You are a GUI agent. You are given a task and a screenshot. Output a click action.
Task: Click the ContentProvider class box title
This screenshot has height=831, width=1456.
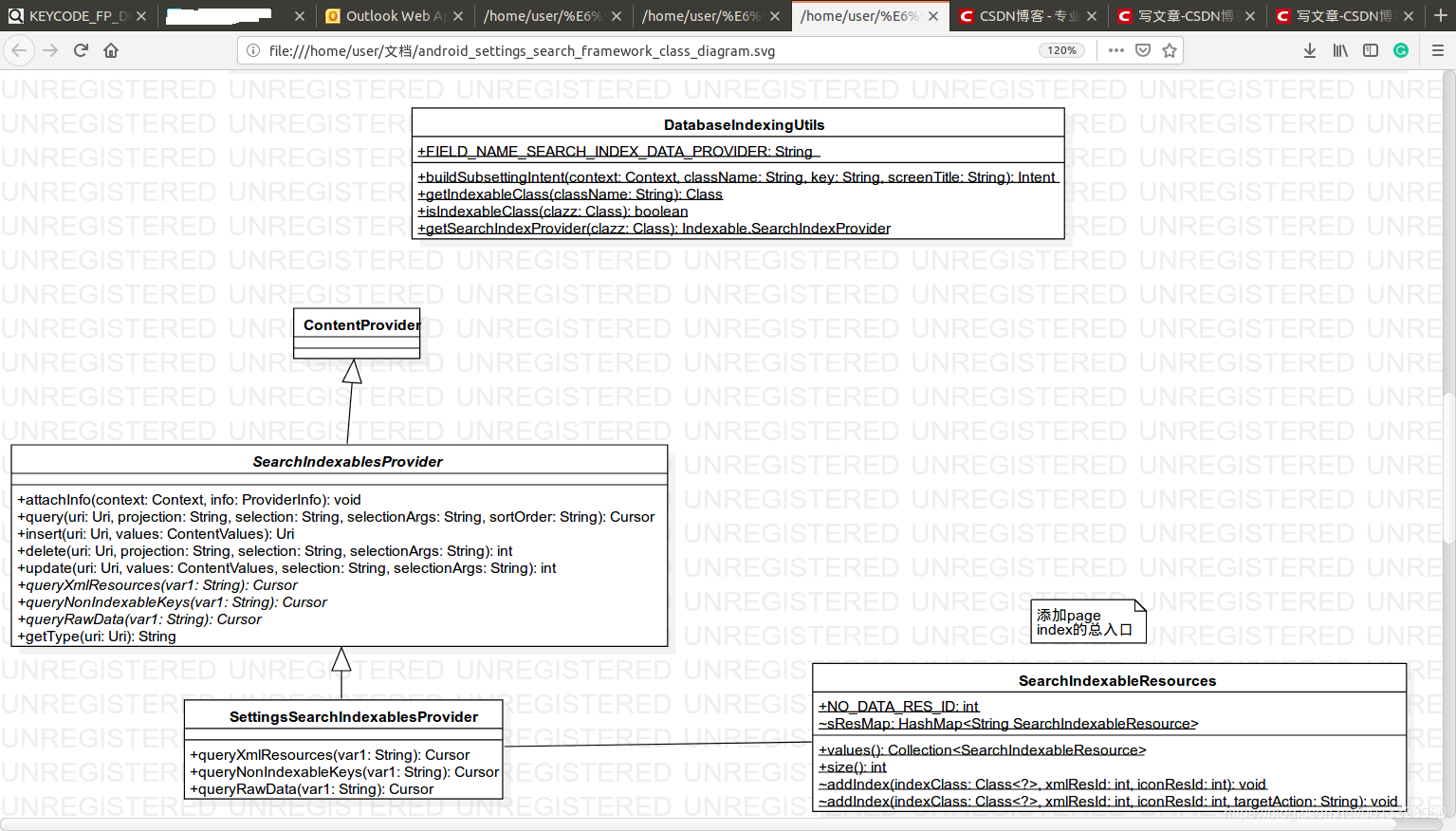click(361, 325)
